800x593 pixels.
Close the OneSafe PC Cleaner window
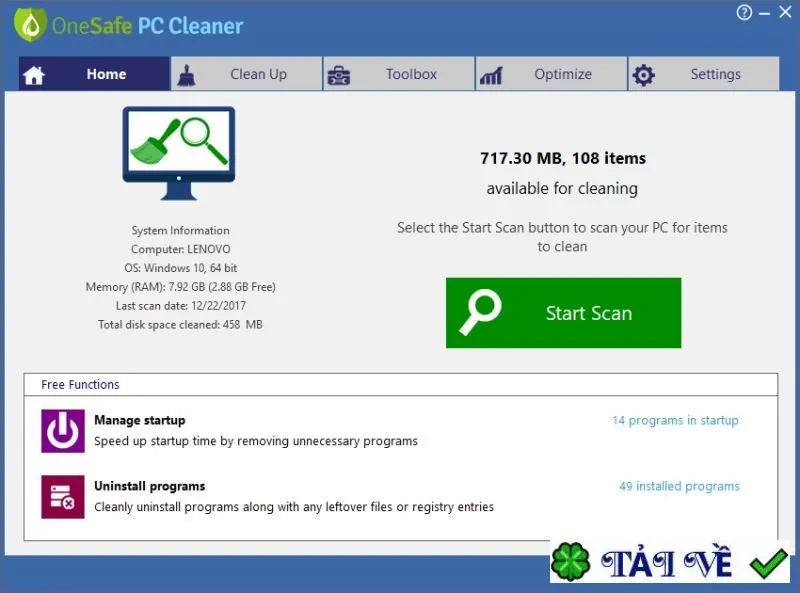pyautogui.click(x=785, y=12)
